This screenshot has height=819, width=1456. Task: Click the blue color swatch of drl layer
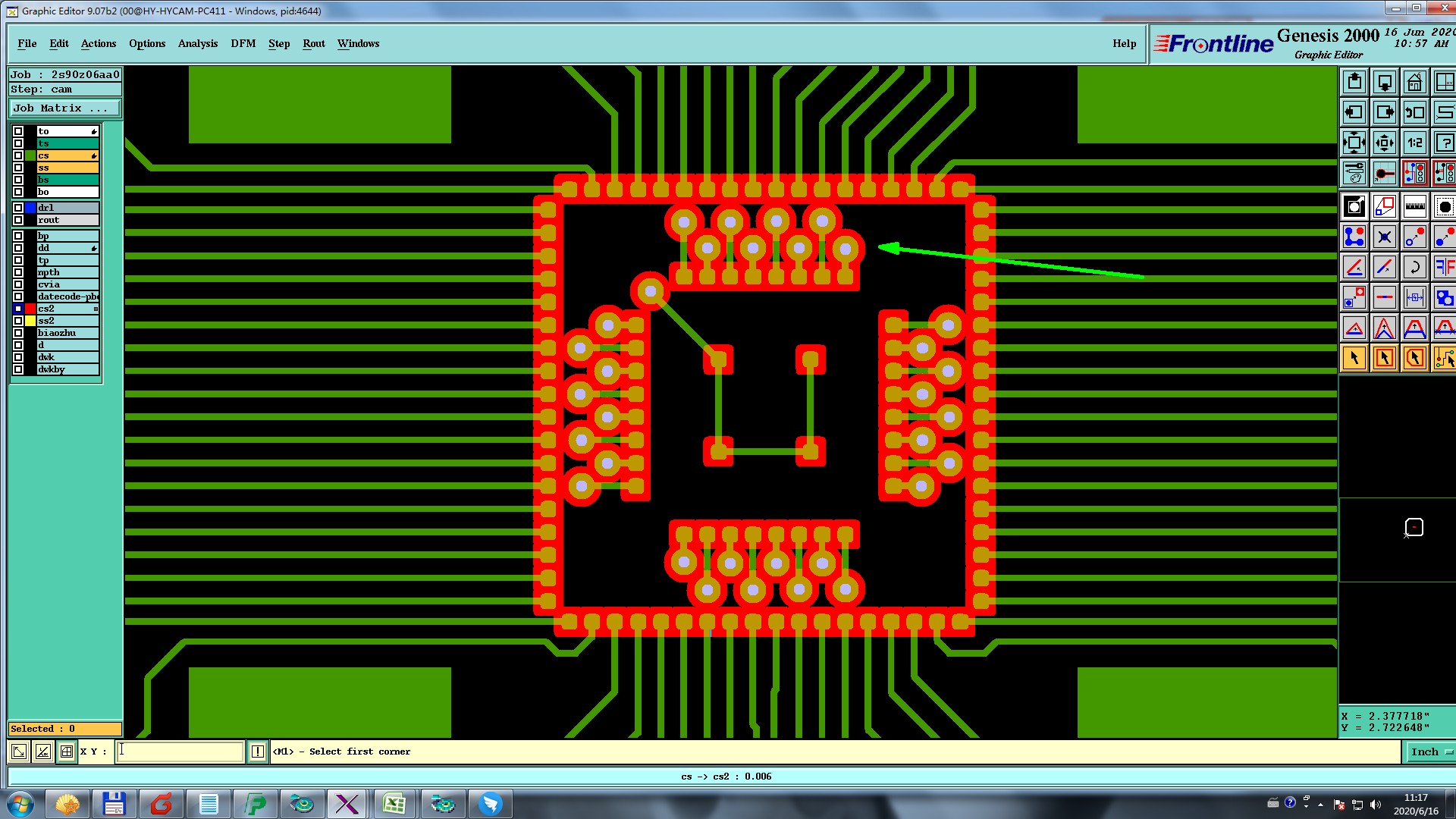click(30, 208)
